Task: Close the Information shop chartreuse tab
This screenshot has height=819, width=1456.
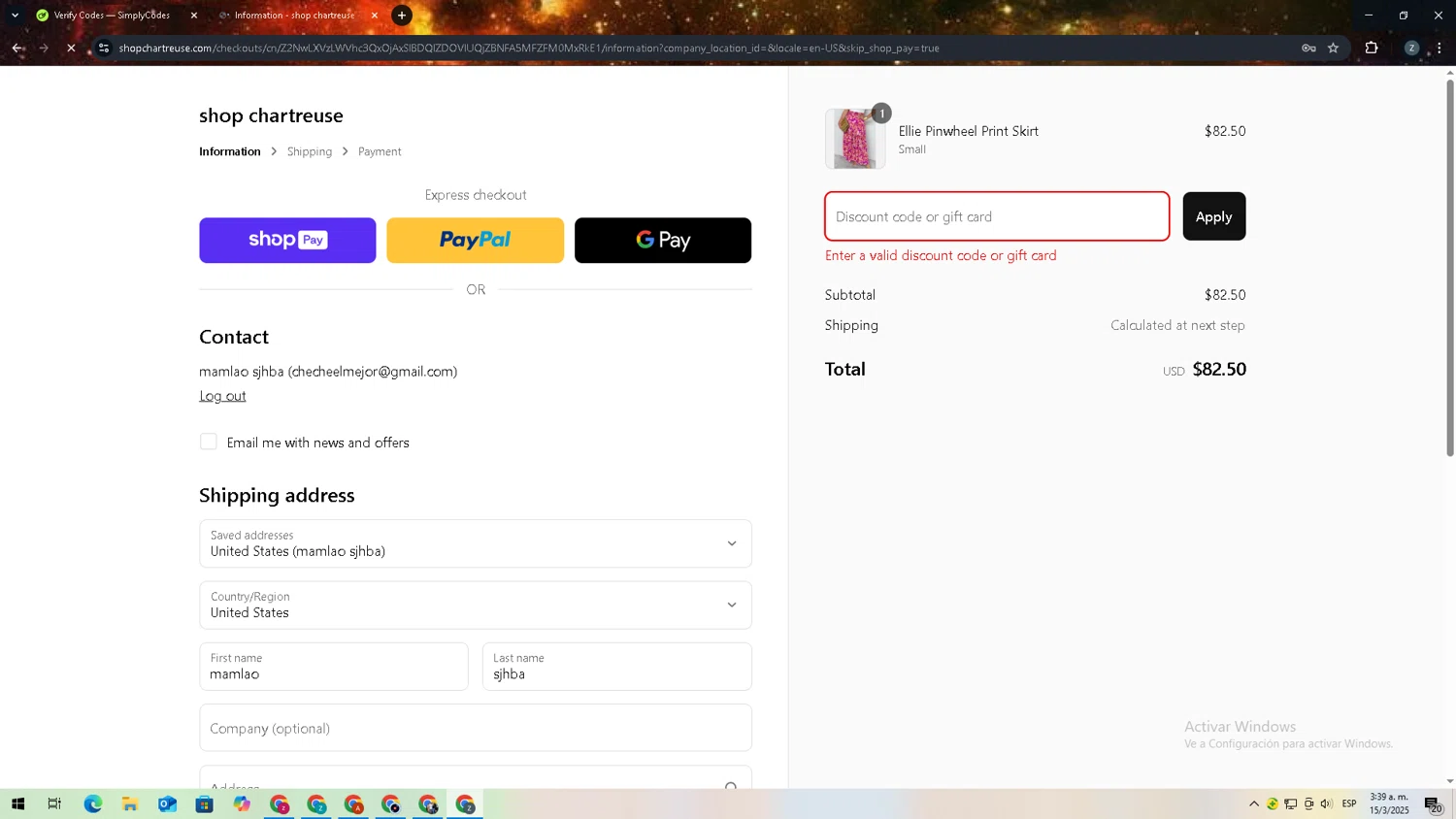Action: click(x=375, y=16)
